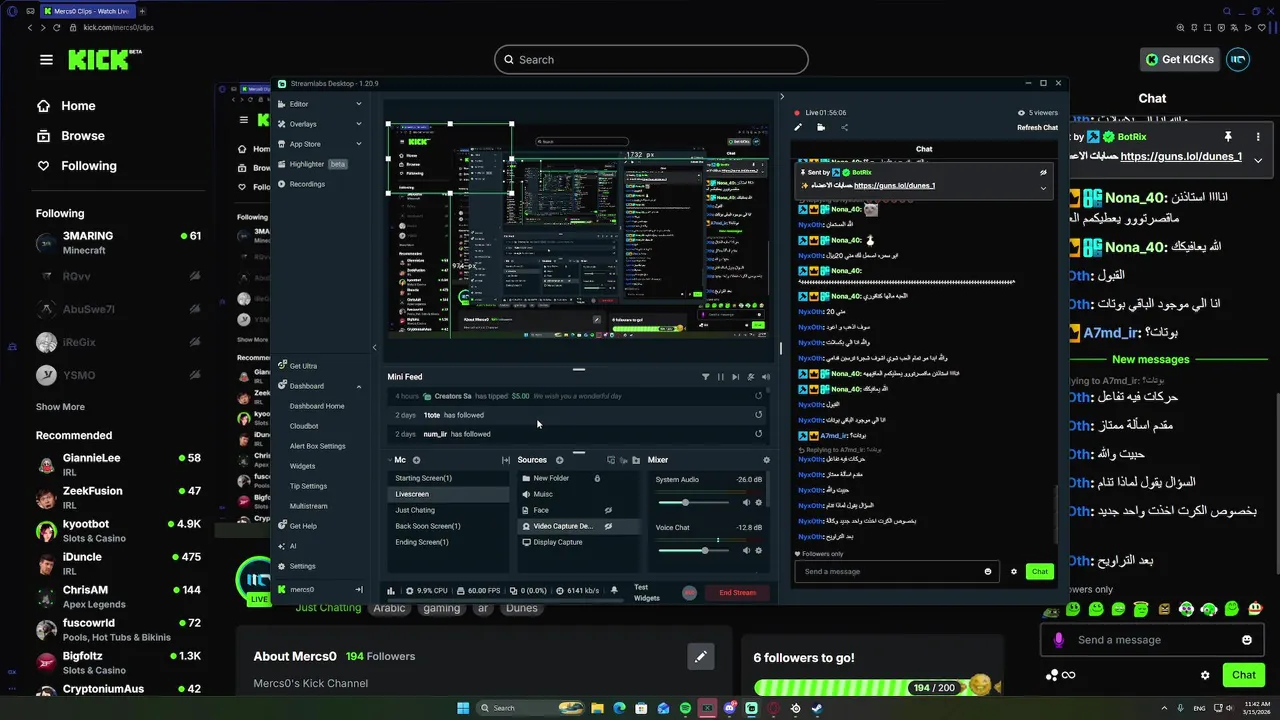
Task: Toggle visibility of the Face source
Action: pos(607,510)
